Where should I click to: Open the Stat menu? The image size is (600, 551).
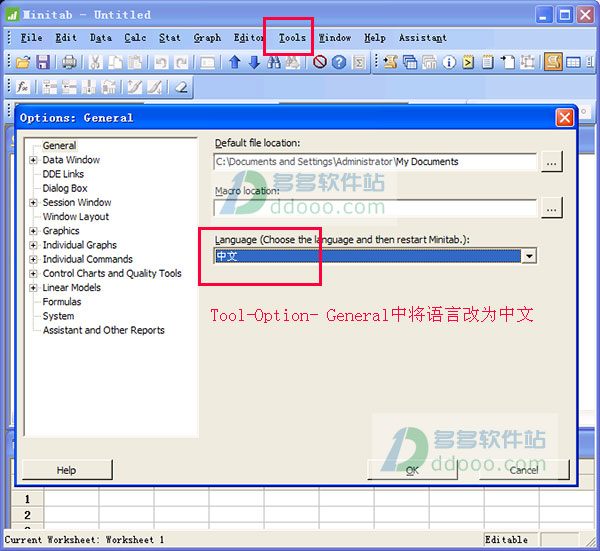(x=170, y=38)
